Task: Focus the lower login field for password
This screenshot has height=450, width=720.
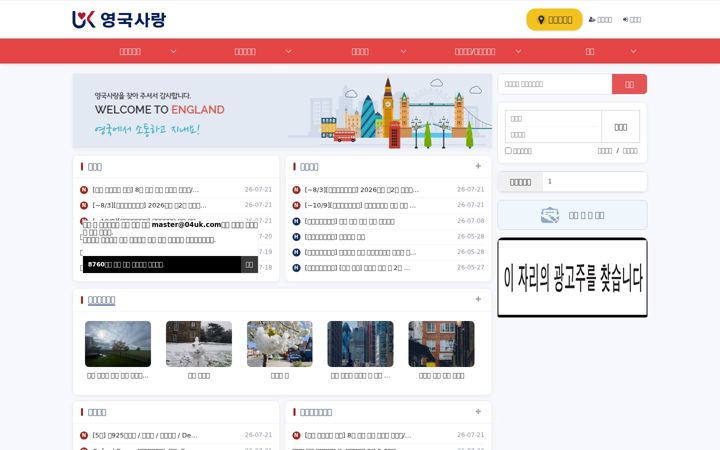Action: pos(553,135)
